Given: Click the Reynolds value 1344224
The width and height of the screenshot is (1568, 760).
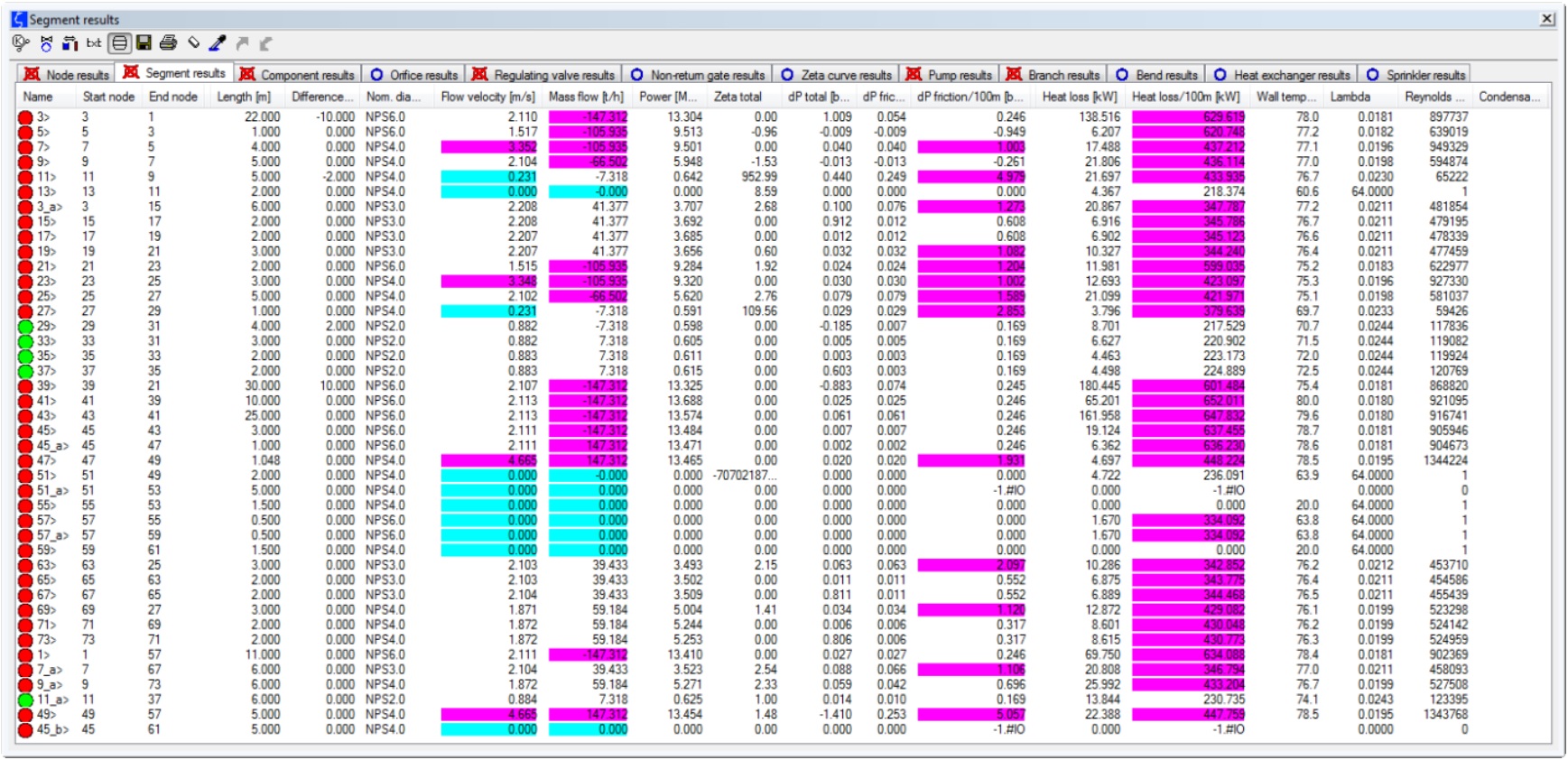Looking at the screenshot, I should [x=1445, y=460].
